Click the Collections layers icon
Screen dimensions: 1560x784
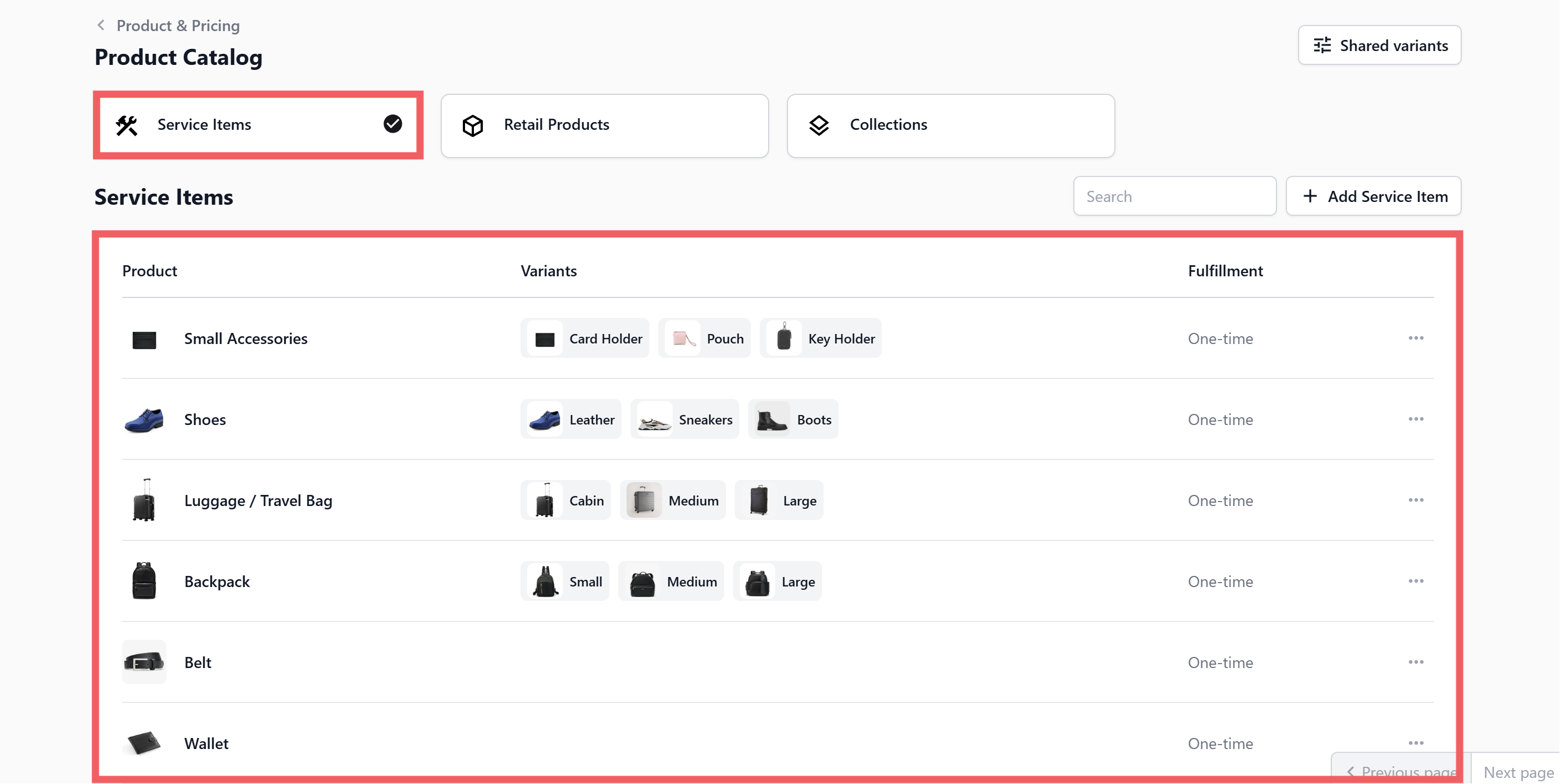click(819, 125)
